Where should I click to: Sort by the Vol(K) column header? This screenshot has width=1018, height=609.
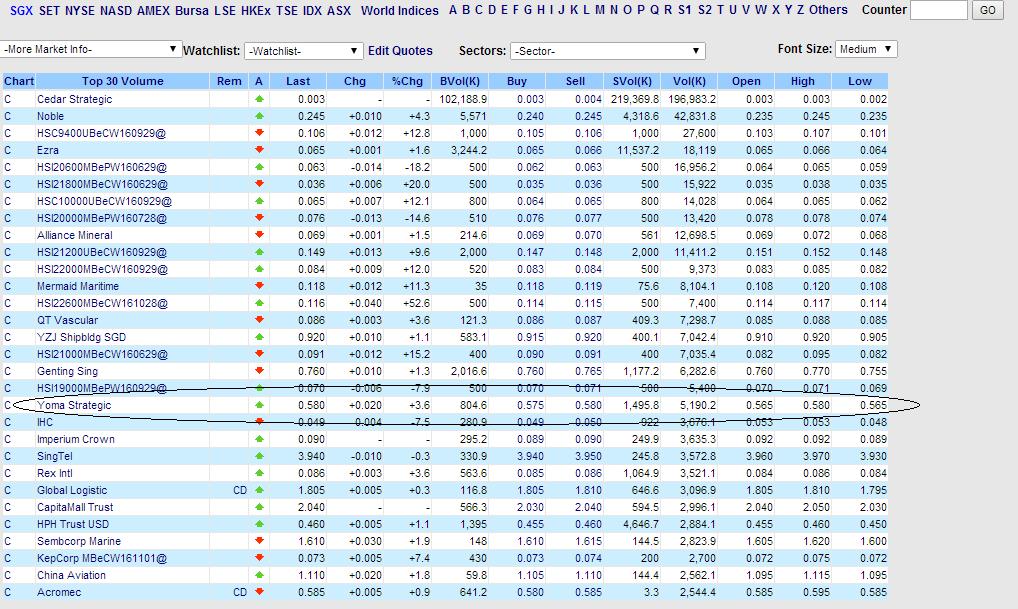(x=689, y=81)
